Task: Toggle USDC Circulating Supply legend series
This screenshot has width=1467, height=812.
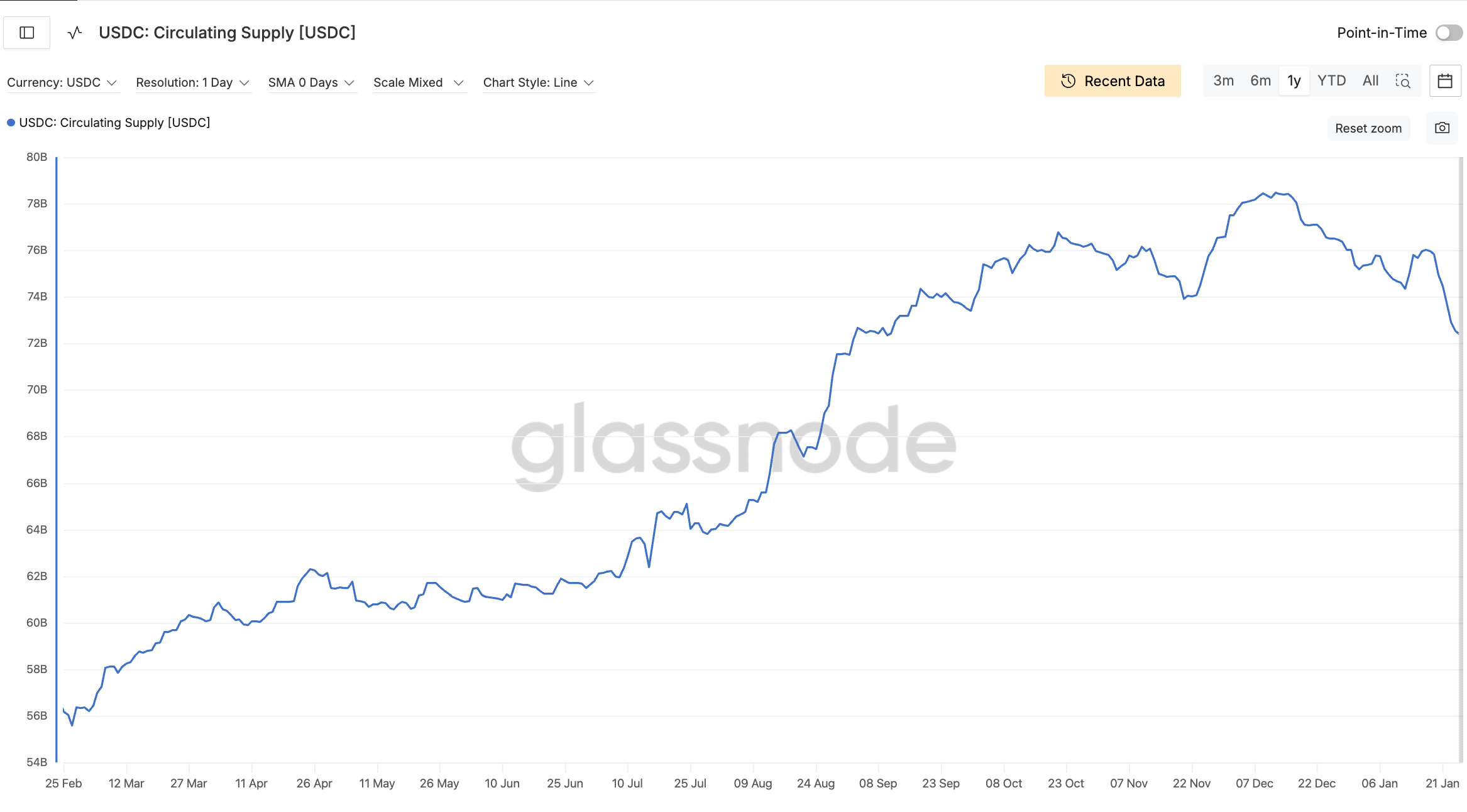Action: click(108, 123)
